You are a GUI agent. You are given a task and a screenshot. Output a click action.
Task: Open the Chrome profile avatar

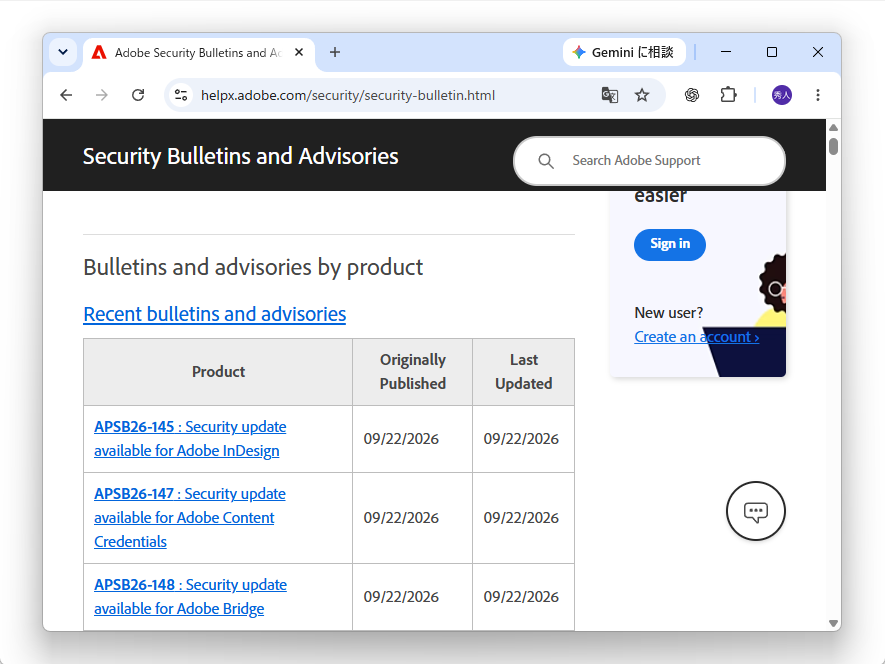click(x=782, y=95)
